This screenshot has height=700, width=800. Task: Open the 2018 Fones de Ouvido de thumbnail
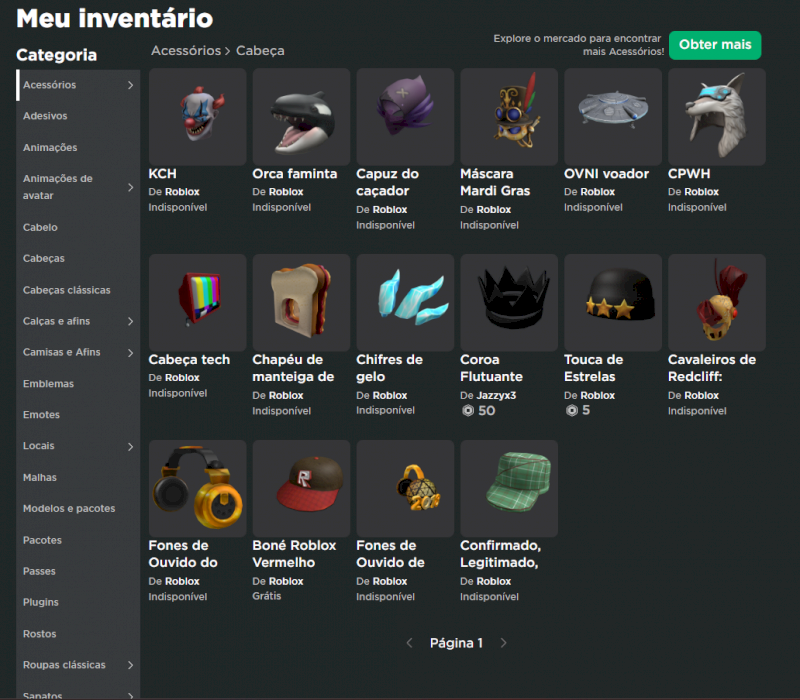(405, 488)
